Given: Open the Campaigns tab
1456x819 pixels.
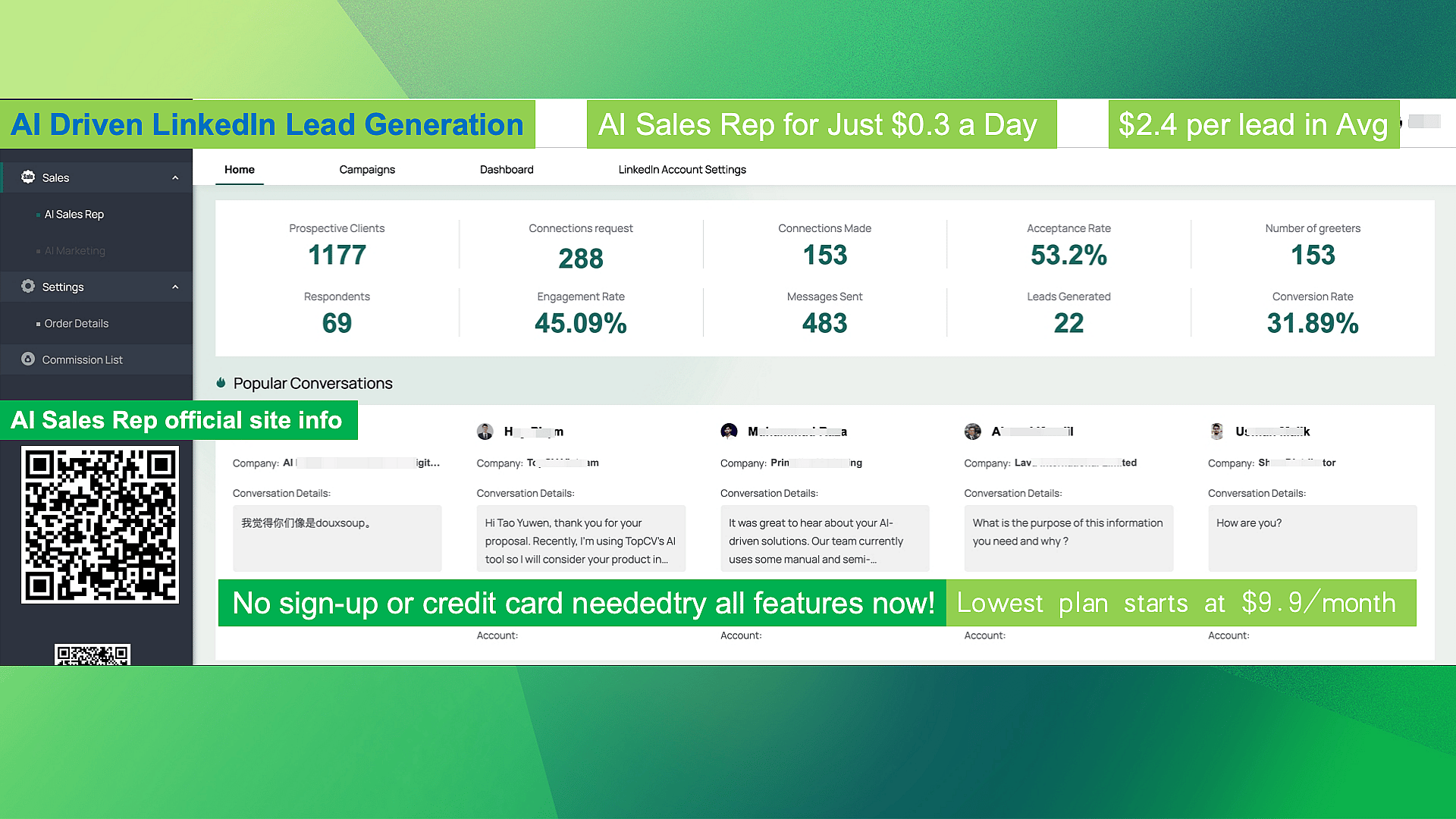Looking at the screenshot, I should [367, 169].
